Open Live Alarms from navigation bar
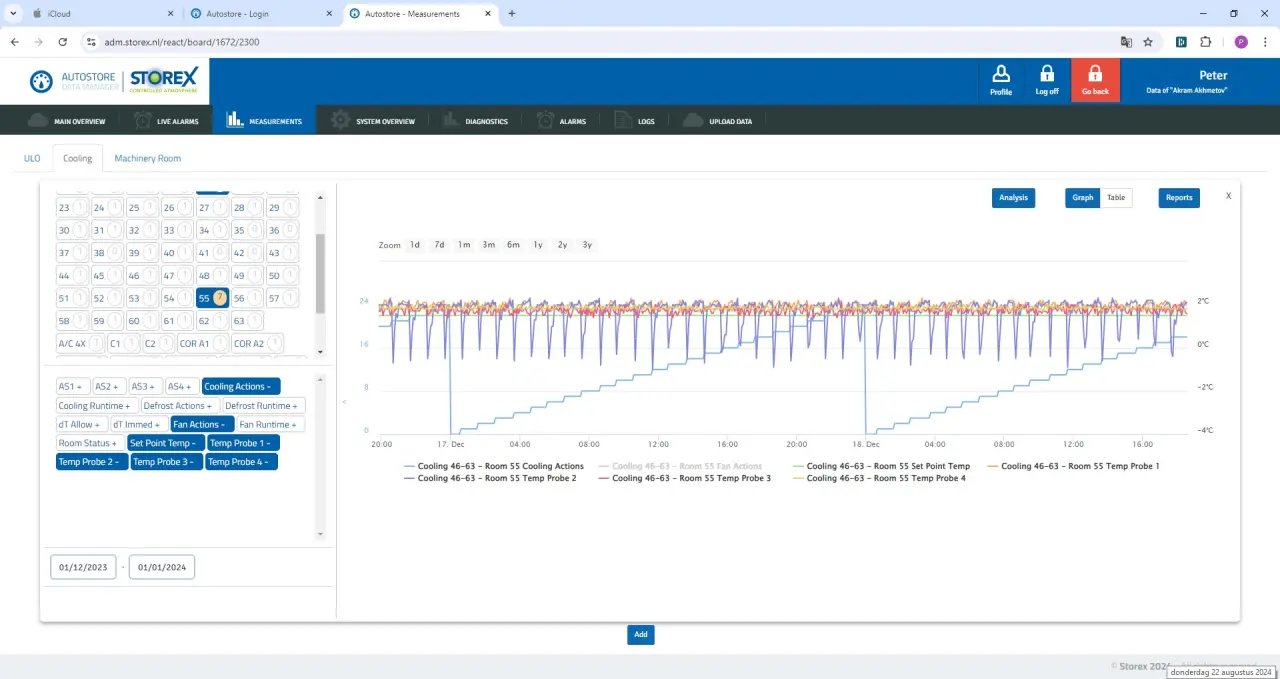The height and width of the screenshot is (679, 1280). [166, 121]
